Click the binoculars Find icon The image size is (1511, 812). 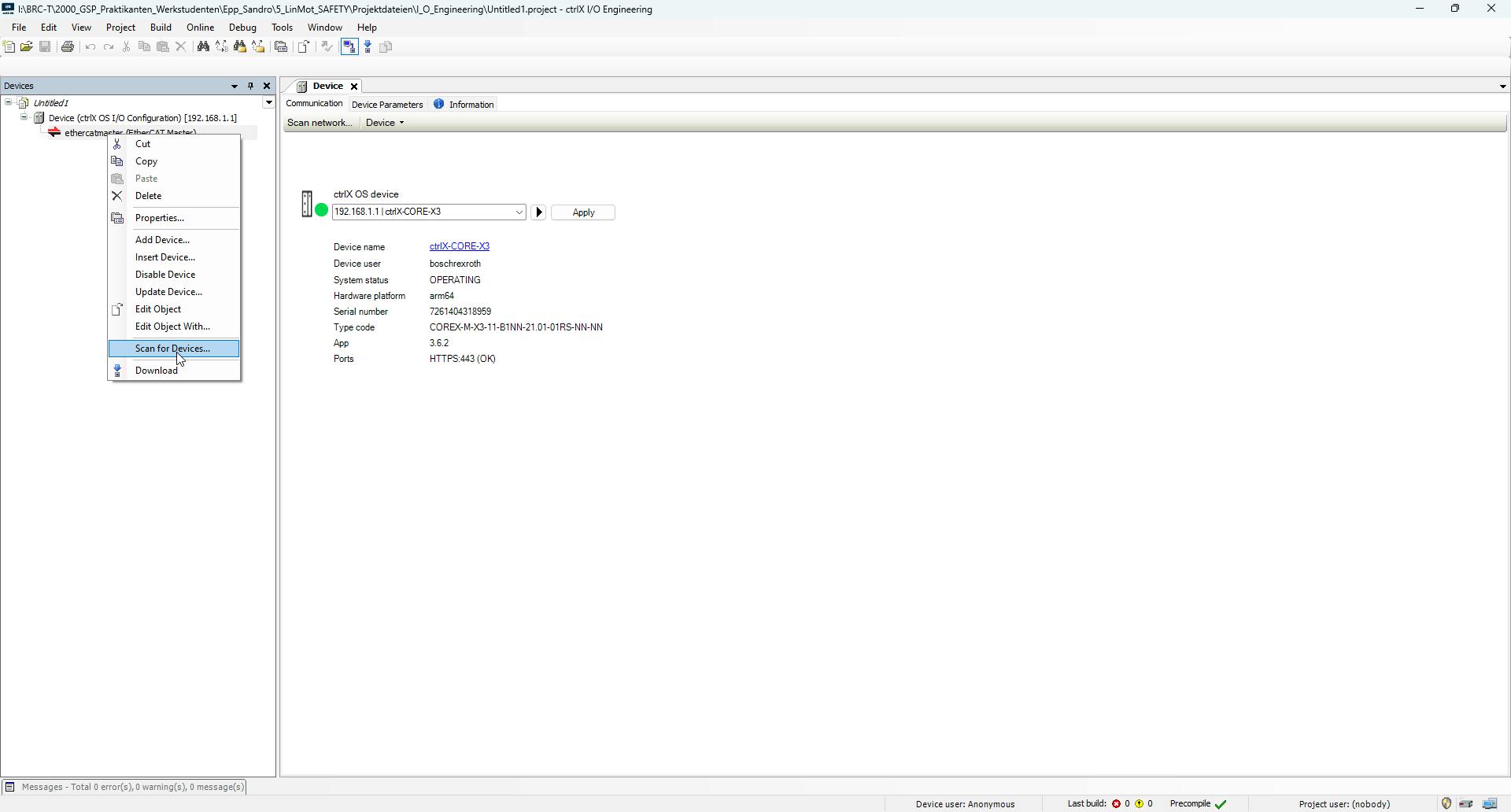click(x=203, y=47)
